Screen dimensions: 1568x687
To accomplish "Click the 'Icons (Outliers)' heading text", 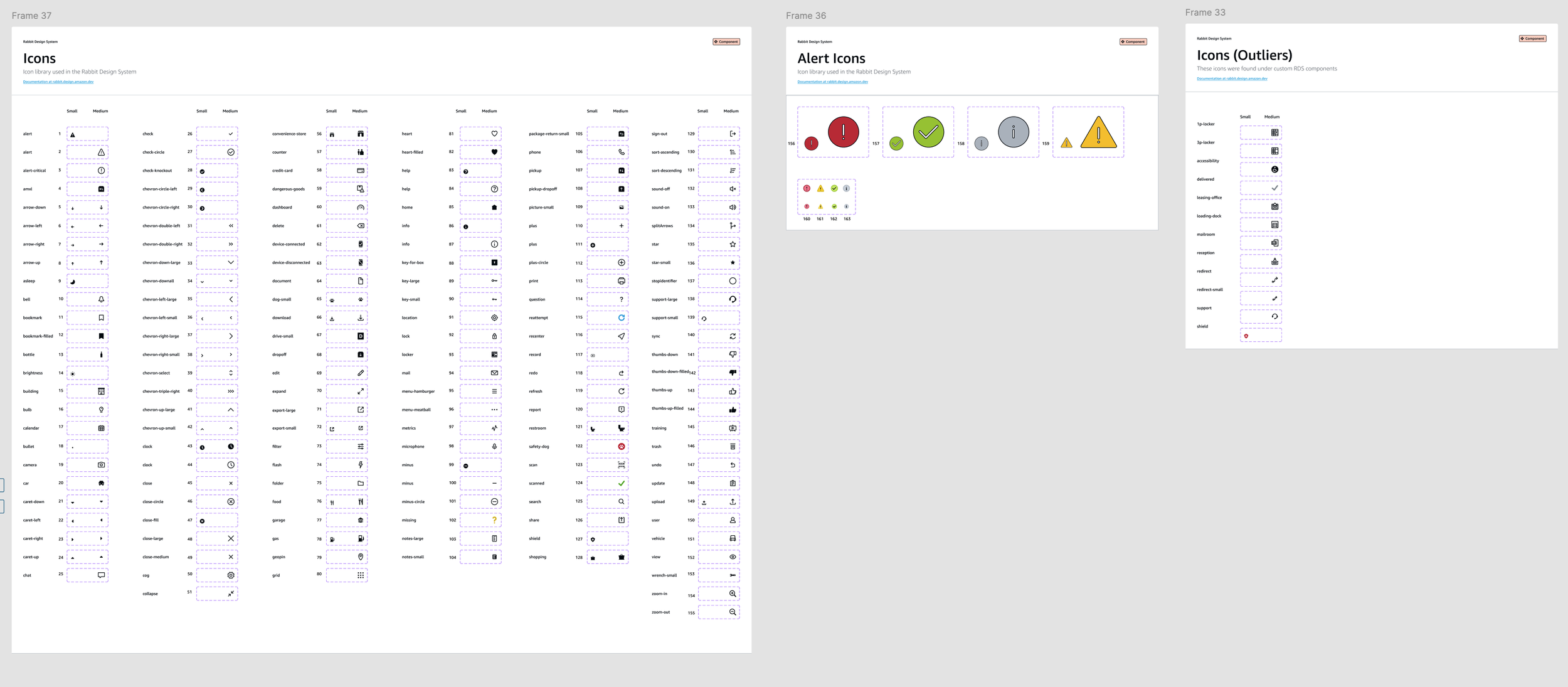I will (x=1244, y=55).
